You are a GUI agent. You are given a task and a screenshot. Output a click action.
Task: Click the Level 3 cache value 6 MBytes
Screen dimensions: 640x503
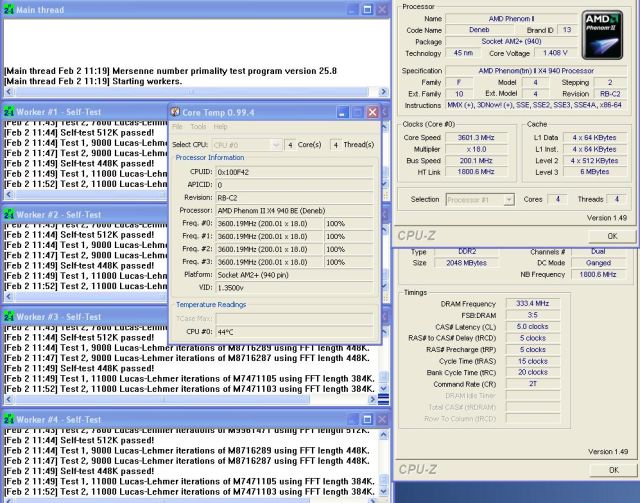595,172
